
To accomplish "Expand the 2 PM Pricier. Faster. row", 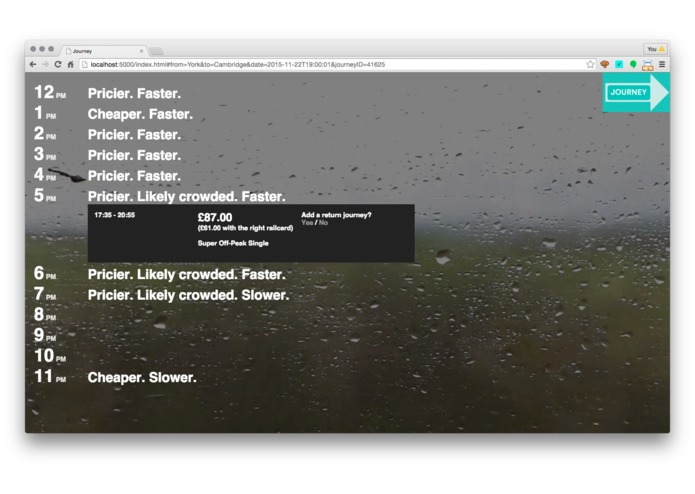I will point(134,135).
